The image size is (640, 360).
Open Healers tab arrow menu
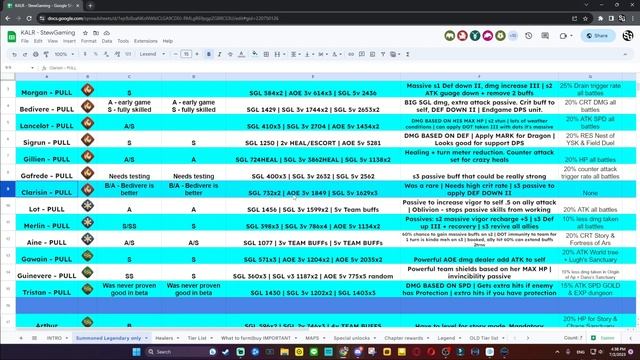(x=178, y=338)
